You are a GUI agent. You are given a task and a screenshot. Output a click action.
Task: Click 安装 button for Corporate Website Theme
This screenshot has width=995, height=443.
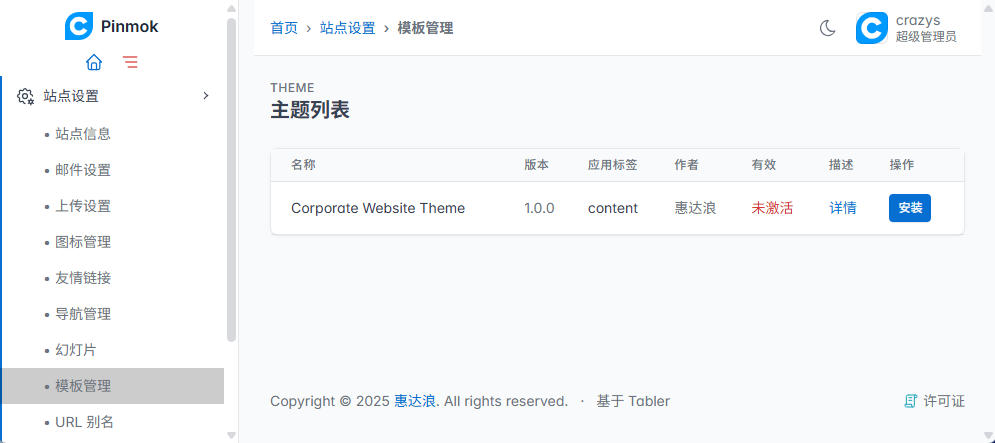coord(909,208)
